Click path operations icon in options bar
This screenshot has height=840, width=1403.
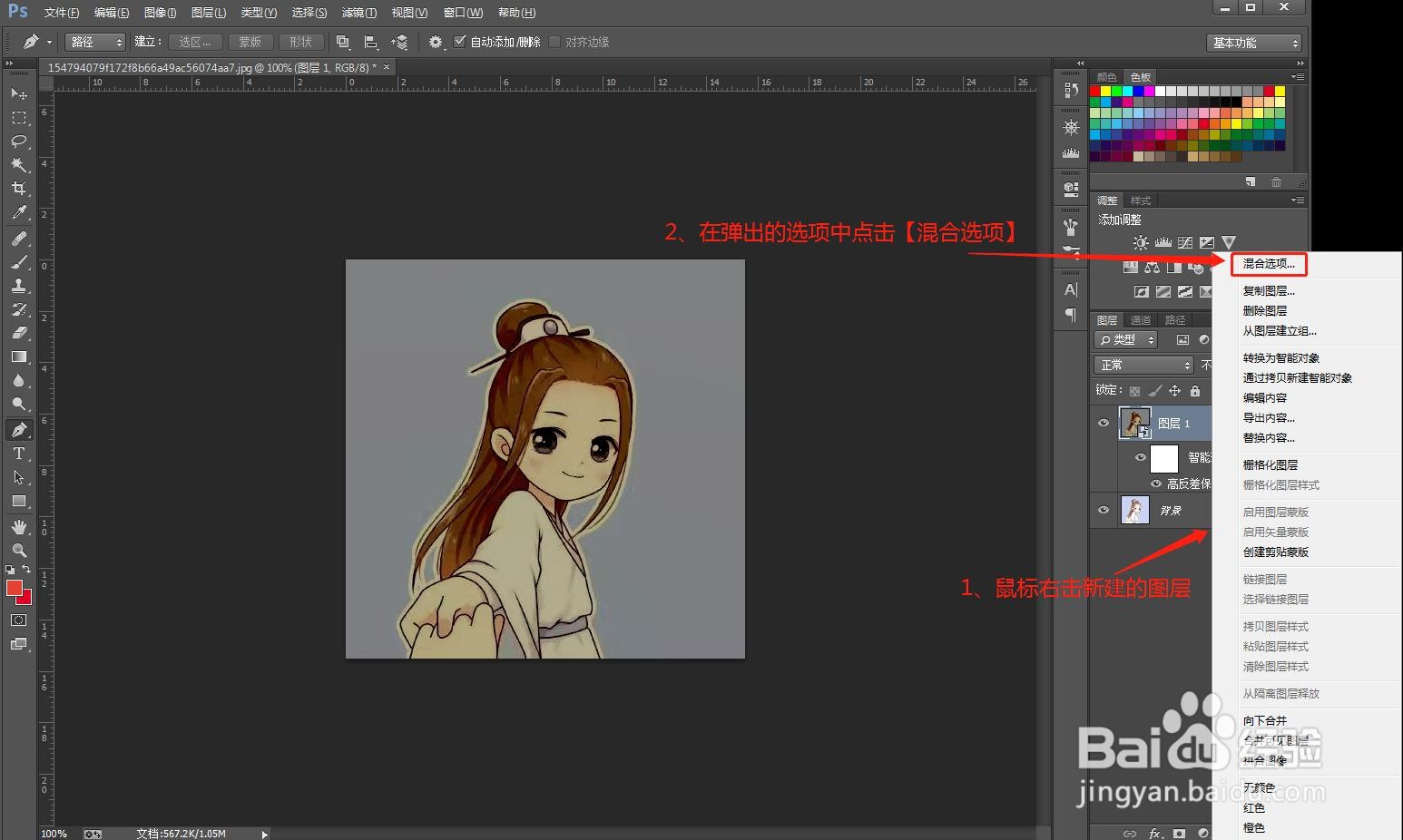(342, 42)
